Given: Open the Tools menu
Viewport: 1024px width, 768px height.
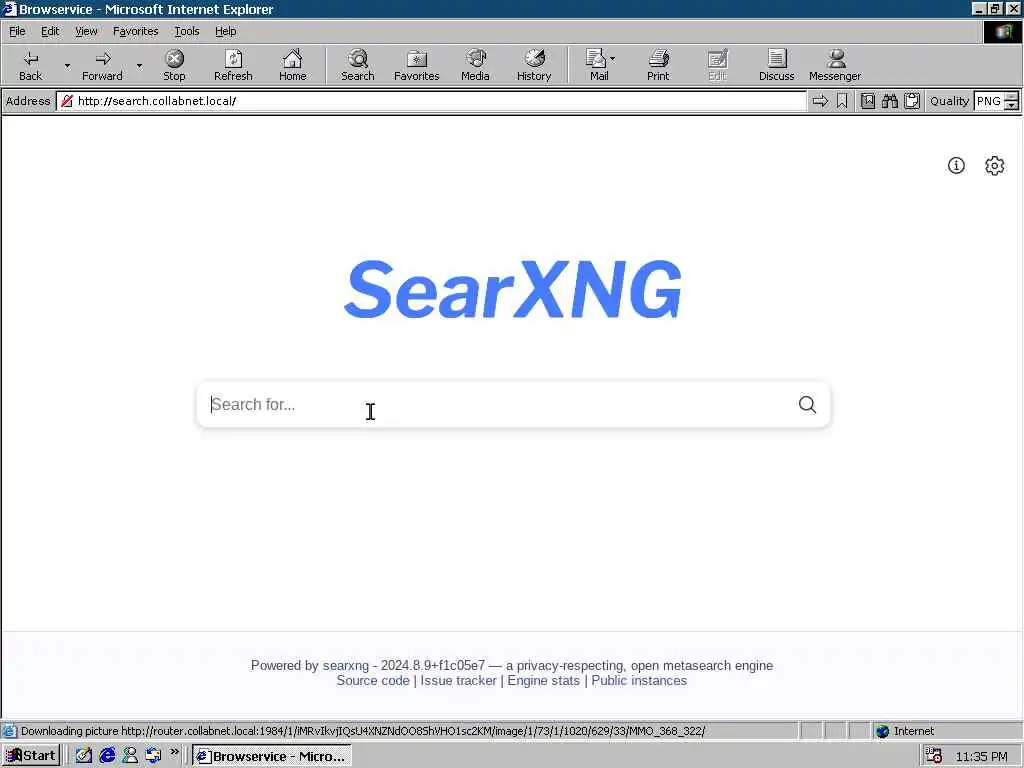Looking at the screenshot, I should click(x=186, y=31).
